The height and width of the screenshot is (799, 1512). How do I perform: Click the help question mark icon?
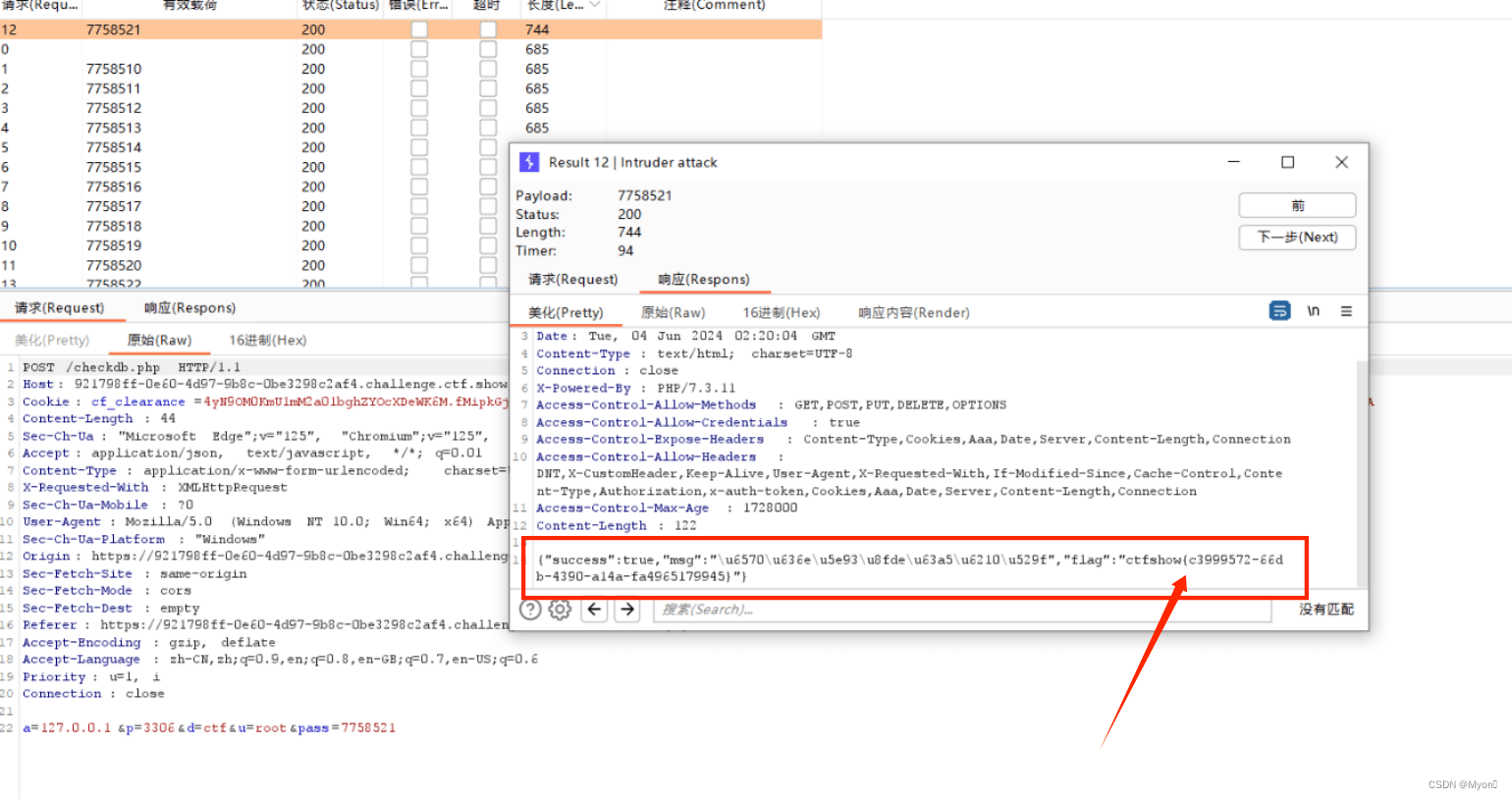[530, 609]
